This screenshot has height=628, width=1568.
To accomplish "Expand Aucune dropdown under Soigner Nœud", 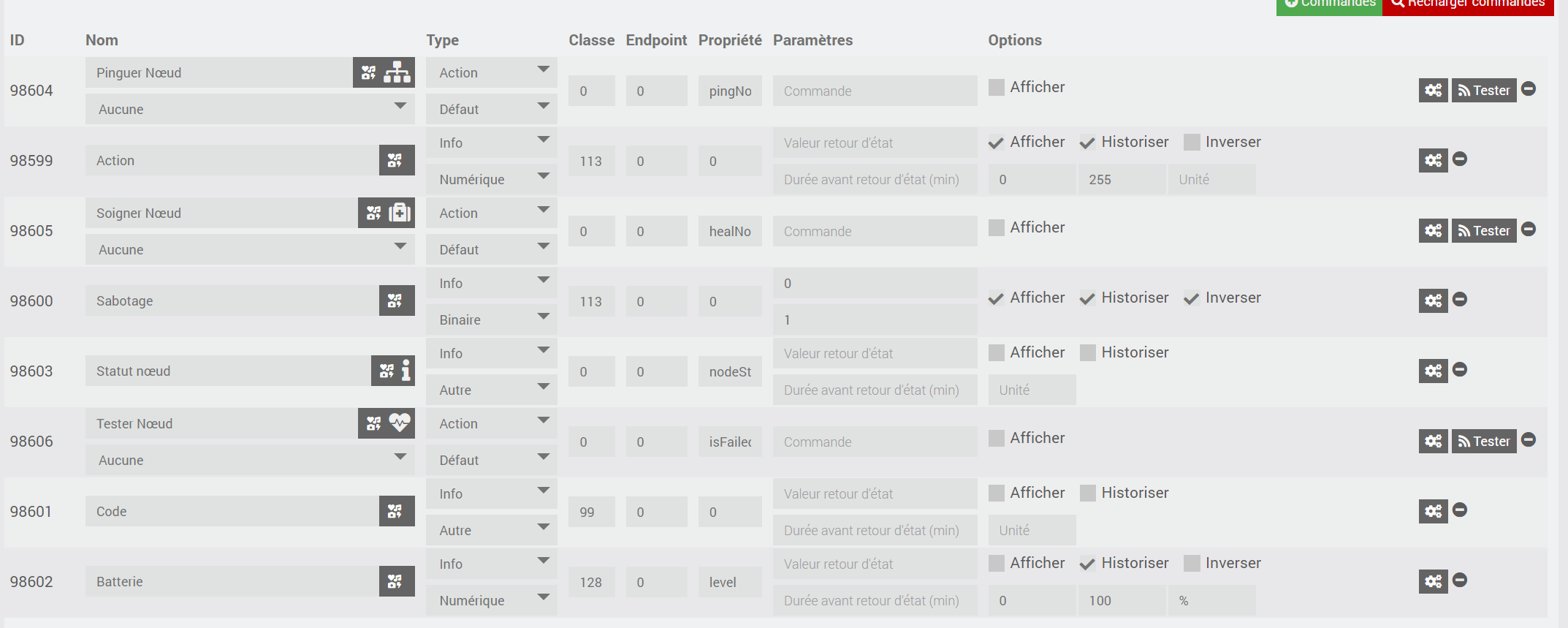I will (250, 249).
